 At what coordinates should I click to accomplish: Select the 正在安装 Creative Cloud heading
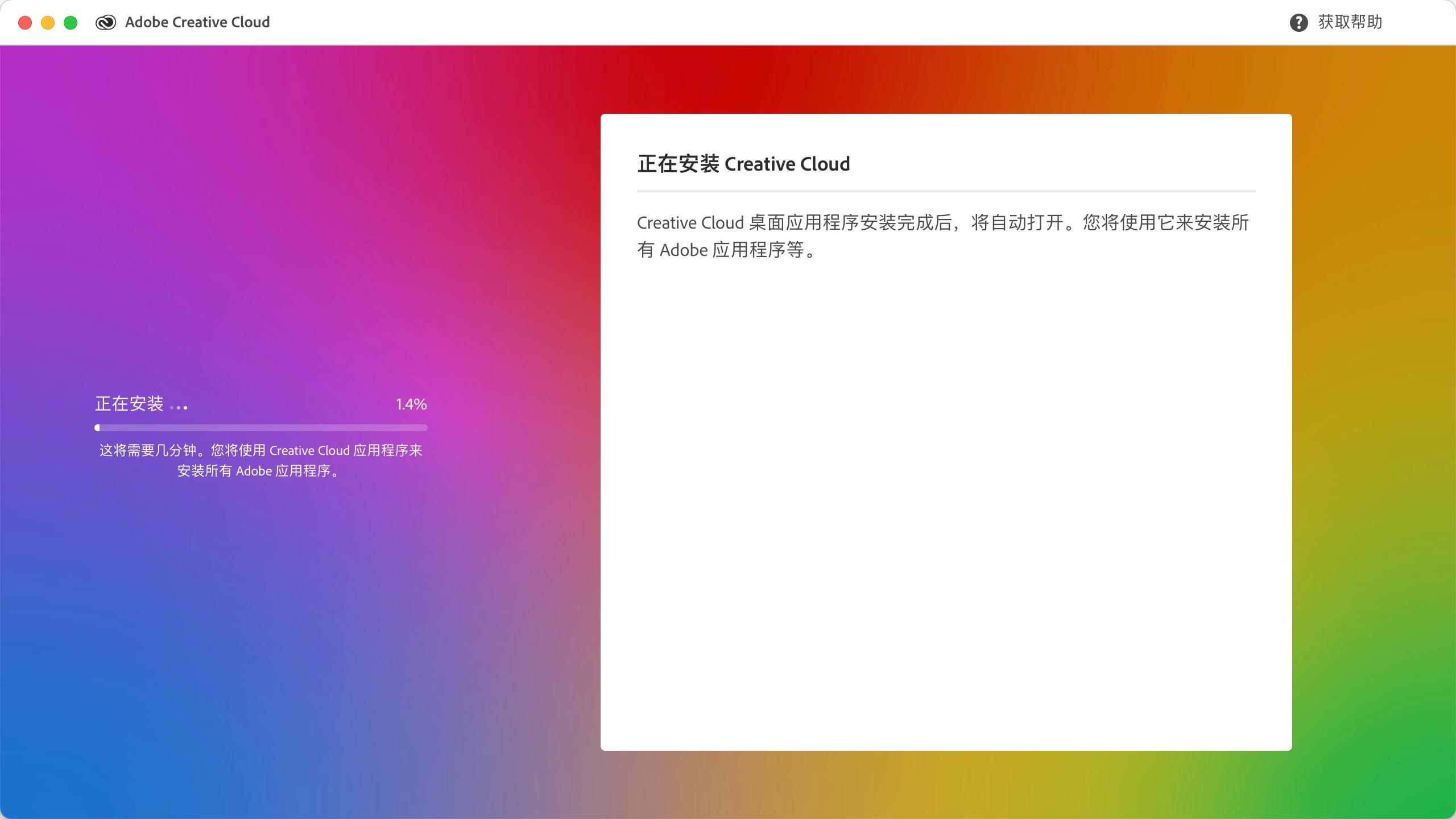pyautogui.click(x=743, y=164)
